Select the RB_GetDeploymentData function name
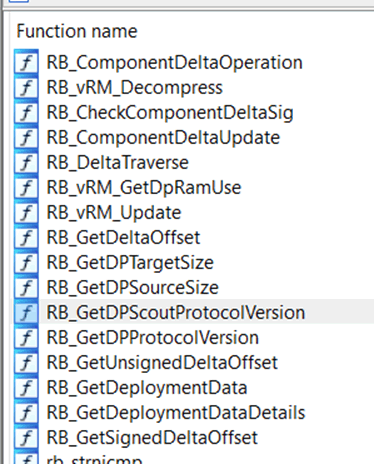The width and height of the screenshot is (374, 464). [147, 388]
